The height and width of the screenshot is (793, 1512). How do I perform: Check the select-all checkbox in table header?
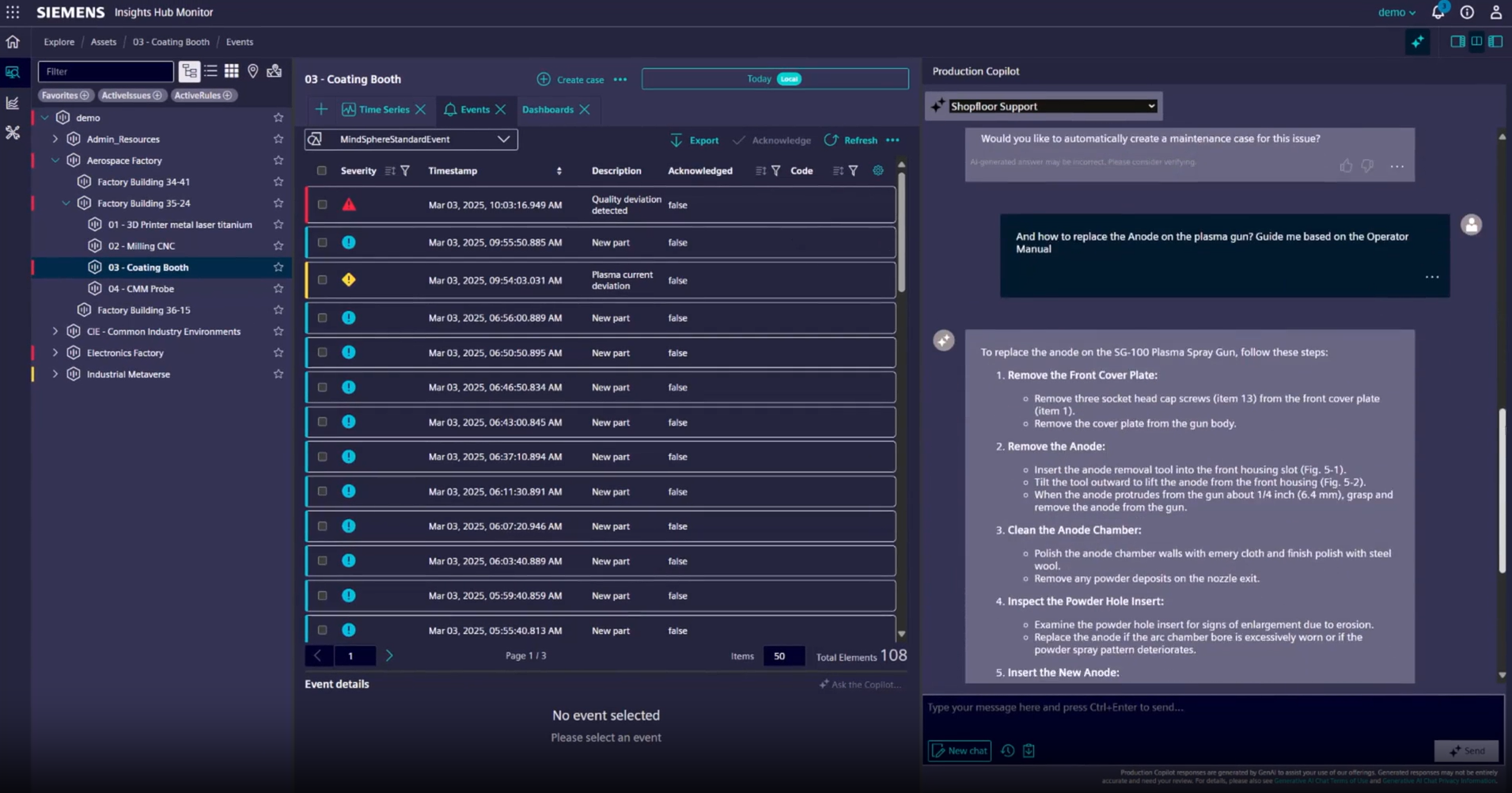[322, 170]
